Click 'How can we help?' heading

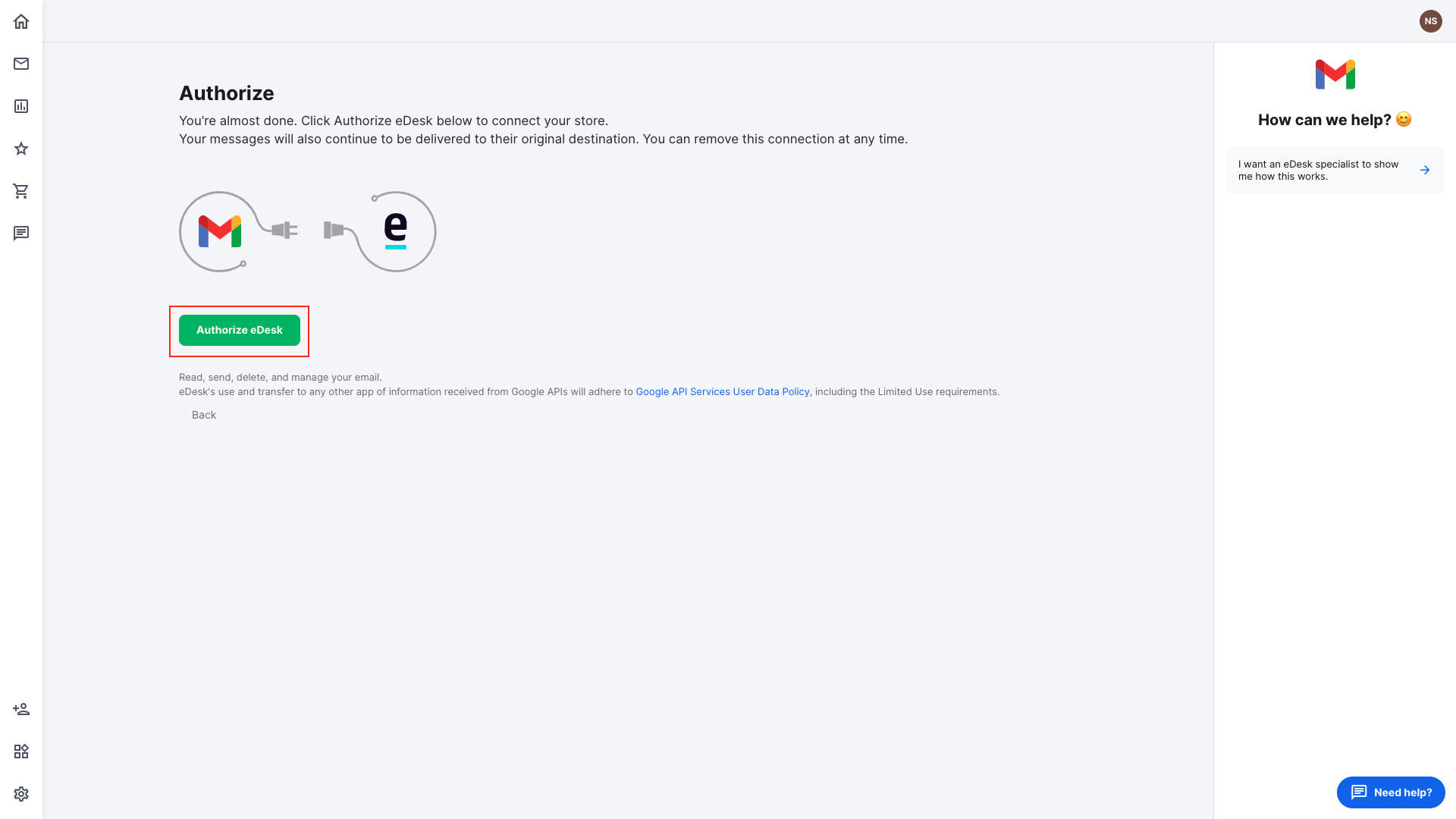1335,120
